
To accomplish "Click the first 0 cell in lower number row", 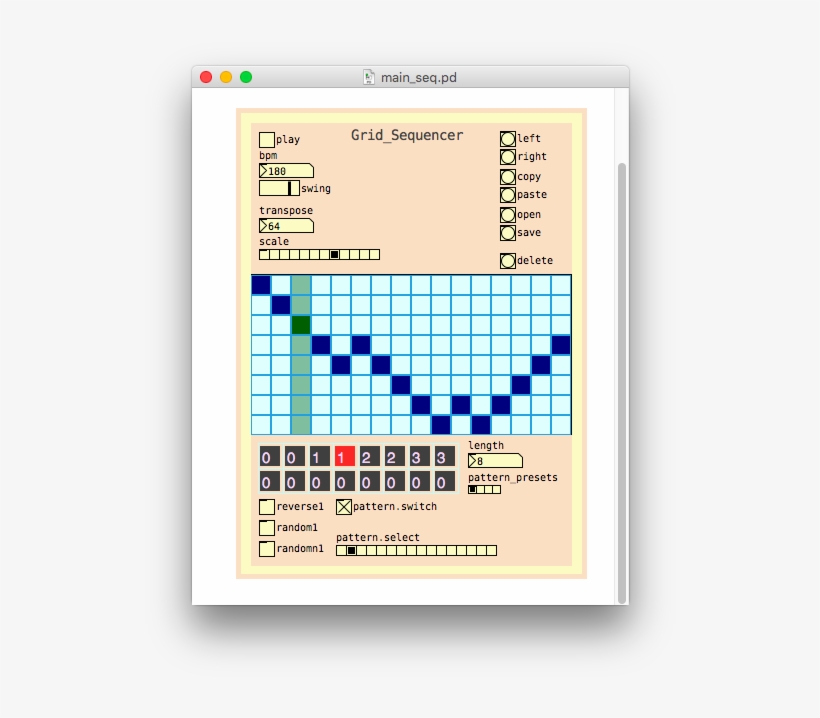I will [x=269, y=482].
